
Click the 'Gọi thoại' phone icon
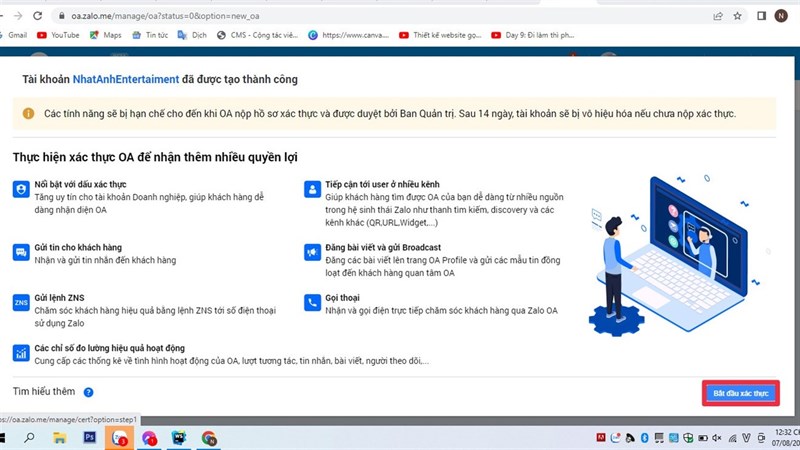tap(310, 303)
